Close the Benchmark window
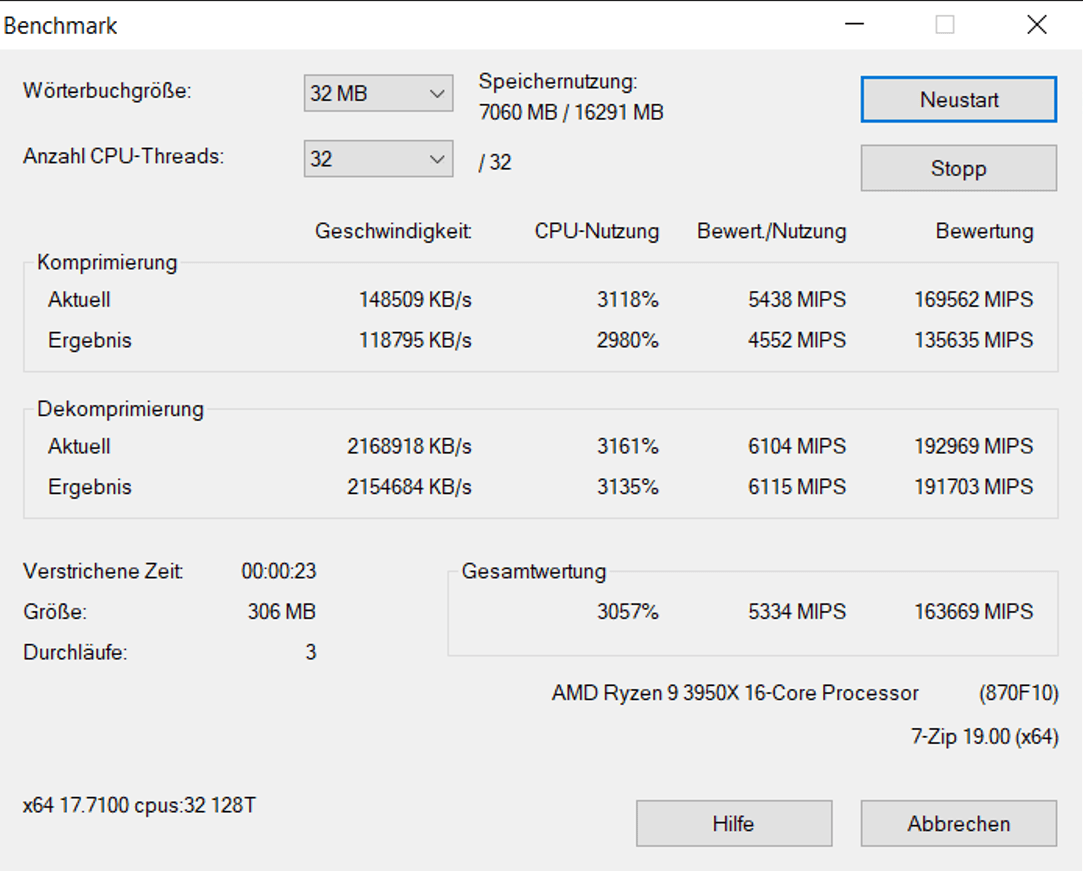This screenshot has width=1083, height=871. click(1037, 25)
